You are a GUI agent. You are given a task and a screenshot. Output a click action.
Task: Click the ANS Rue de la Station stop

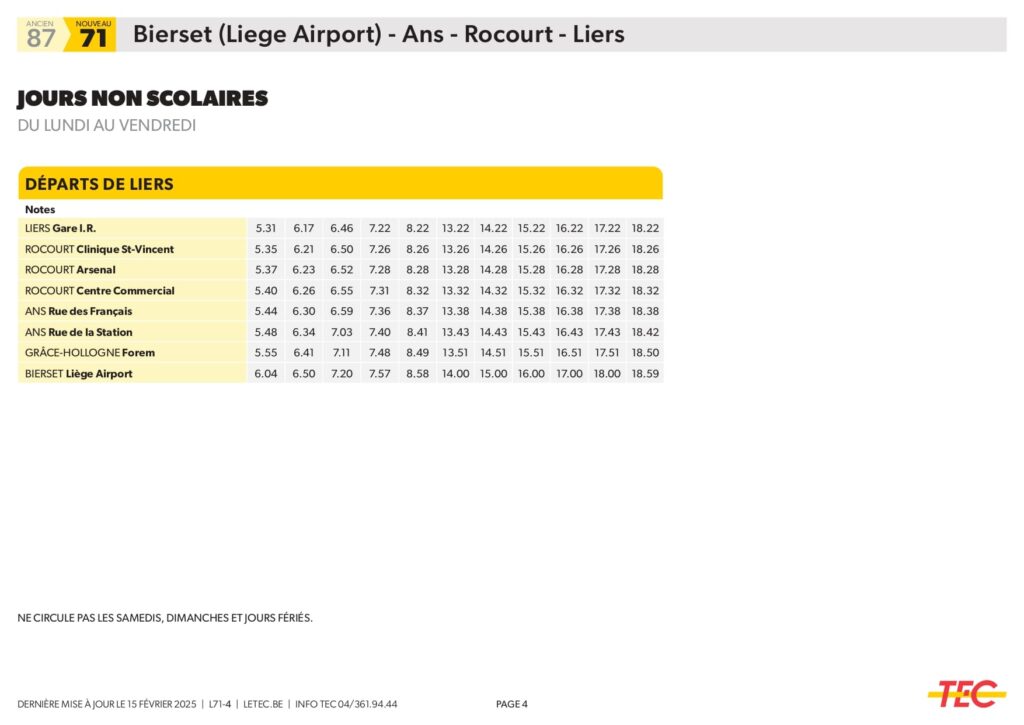[x=78, y=332]
